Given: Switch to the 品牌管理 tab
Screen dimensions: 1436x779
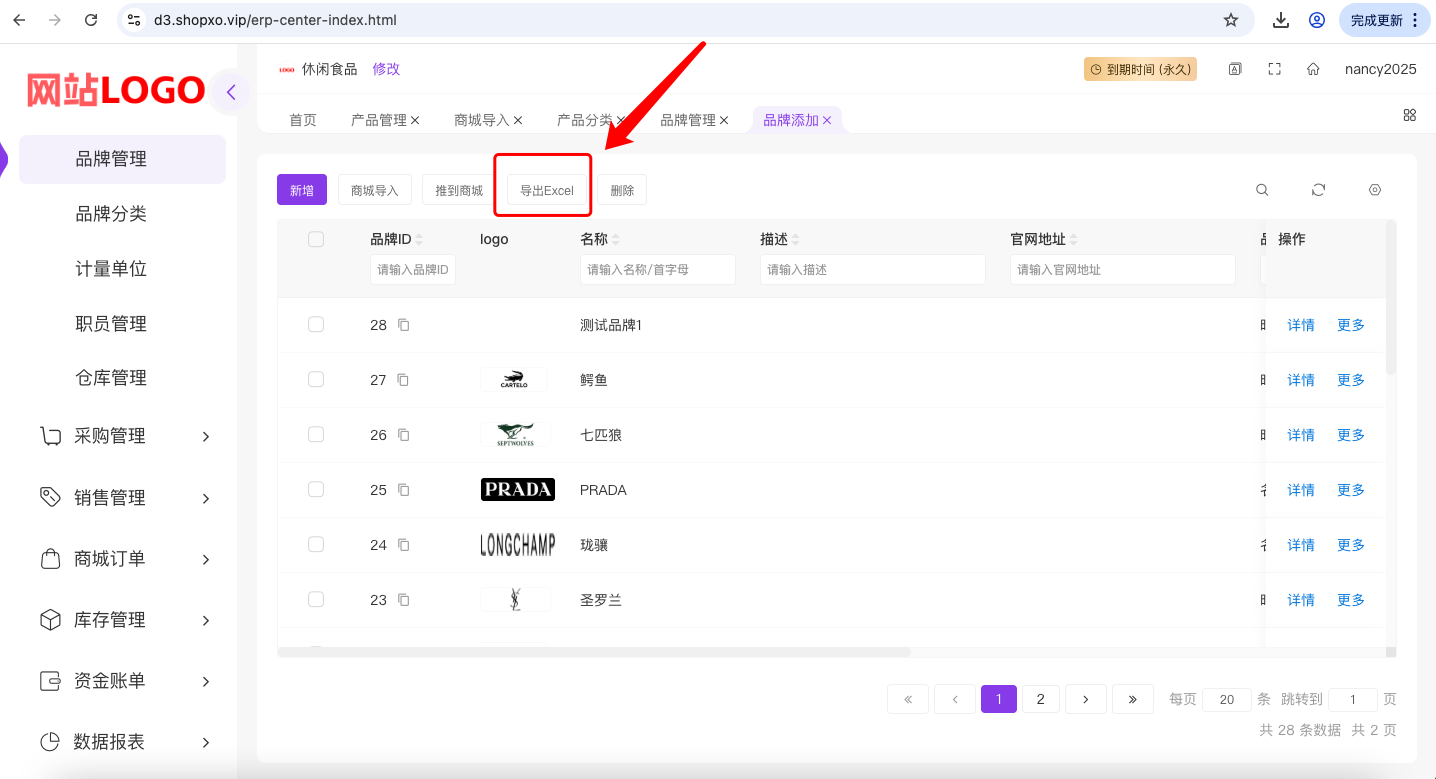Looking at the screenshot, I should 688,120.
